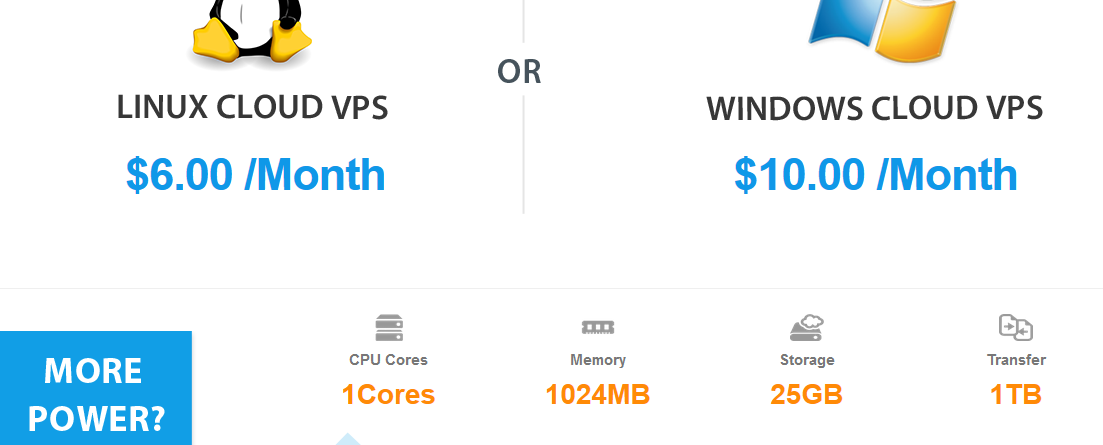
Task: Click the CPU Cores server icon
Action: [x=388, y=328]
